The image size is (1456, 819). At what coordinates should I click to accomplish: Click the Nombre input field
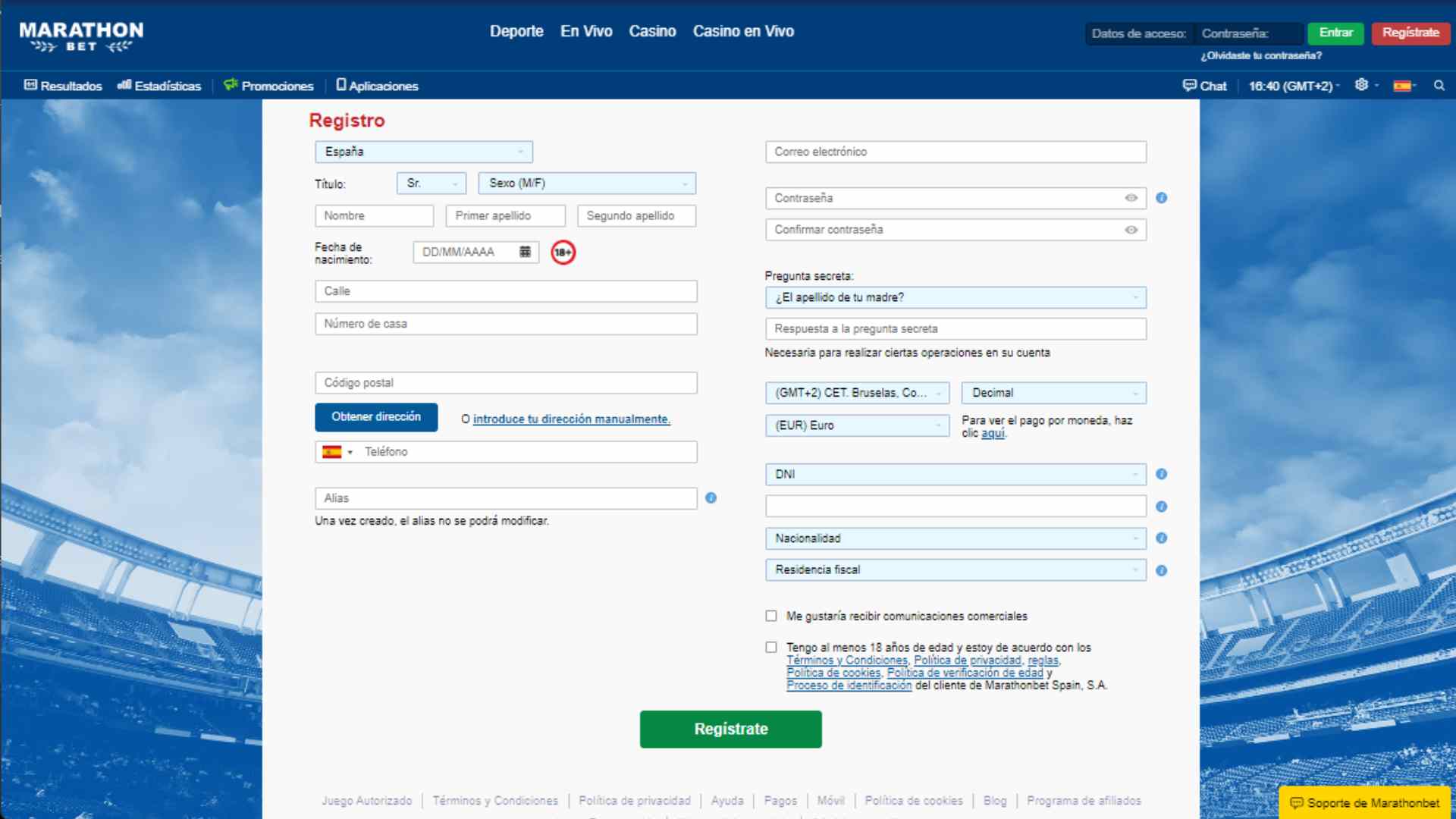375,216
